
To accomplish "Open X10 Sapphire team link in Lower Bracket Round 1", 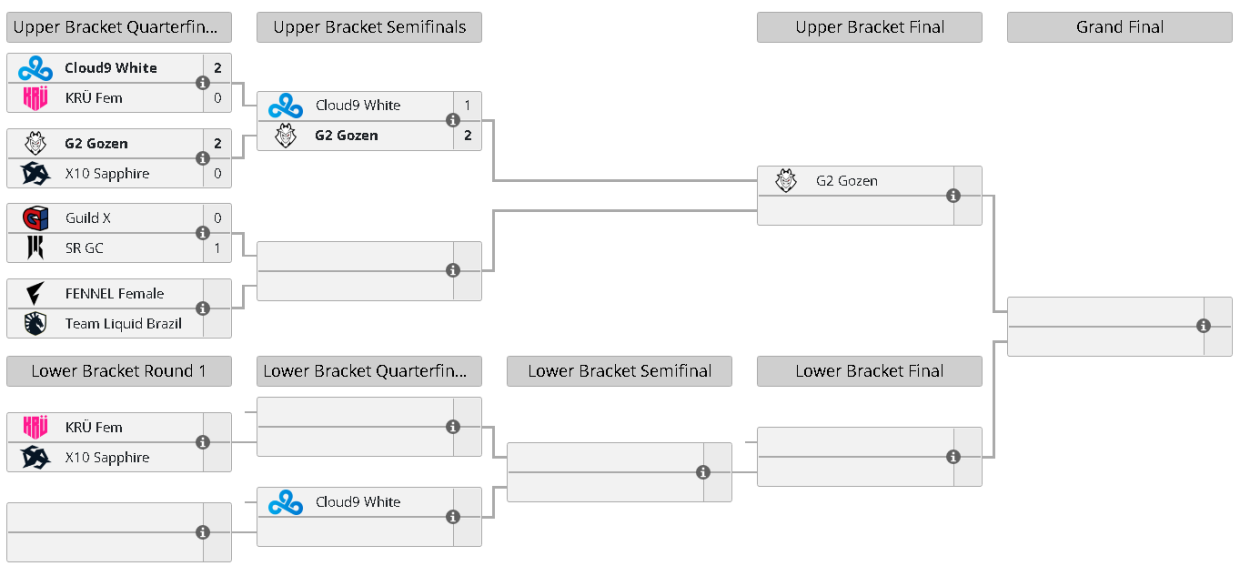I will pos(107,457).
